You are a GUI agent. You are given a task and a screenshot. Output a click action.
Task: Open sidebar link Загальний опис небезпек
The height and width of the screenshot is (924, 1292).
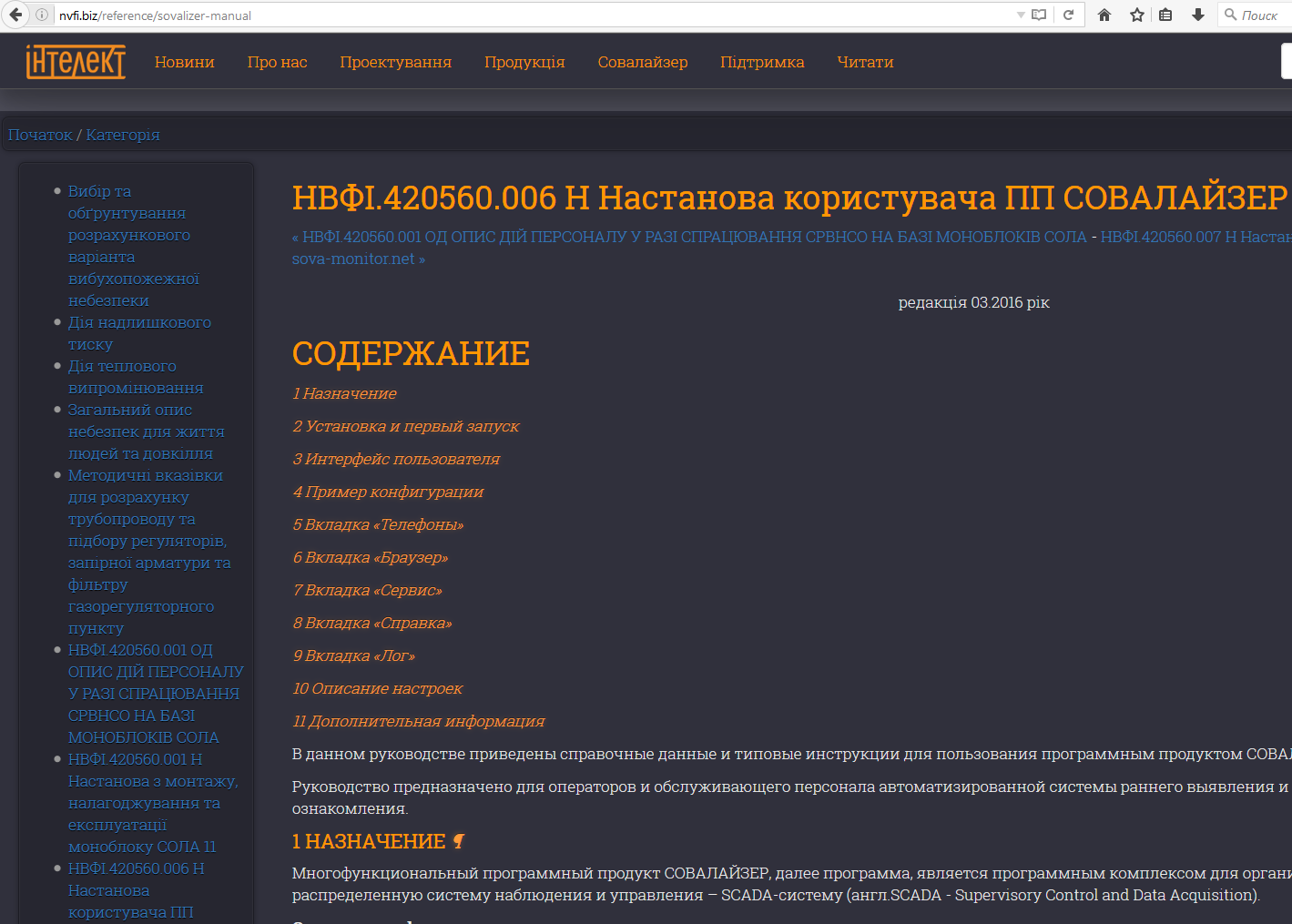point(146,432)
